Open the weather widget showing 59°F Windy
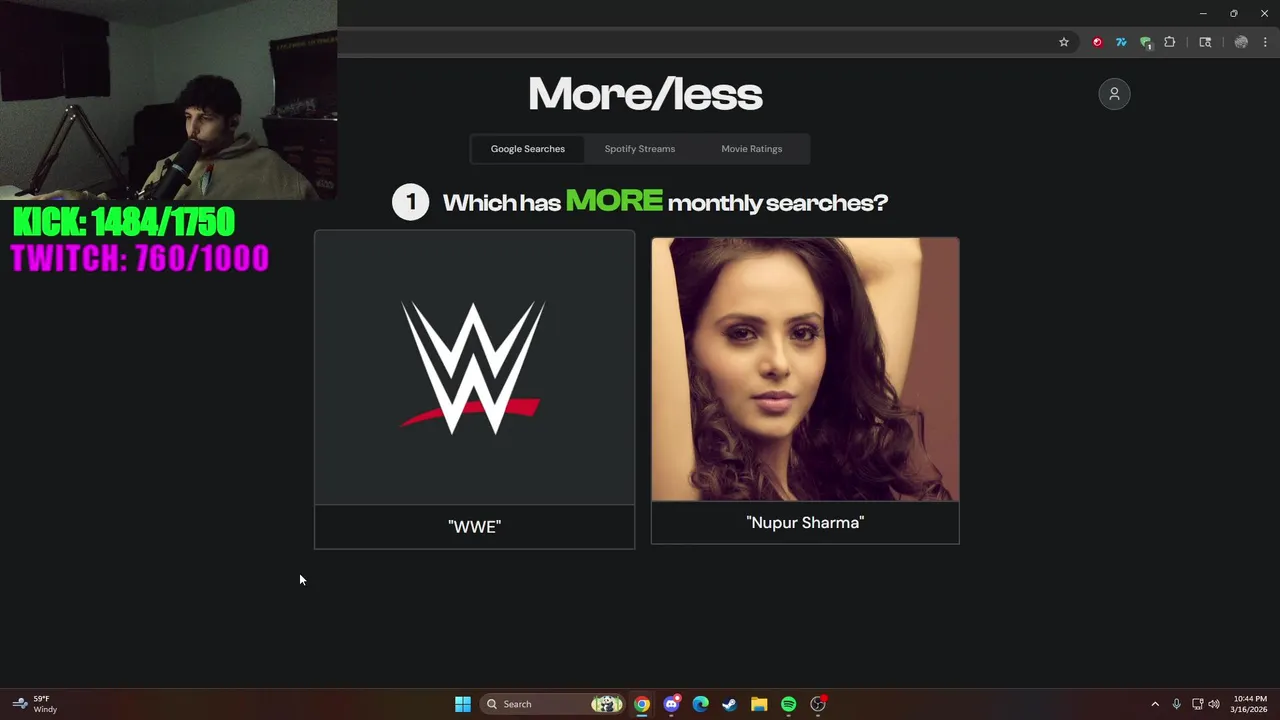Viewport: 1280px width, 720px height. click(x=35, y=704)
